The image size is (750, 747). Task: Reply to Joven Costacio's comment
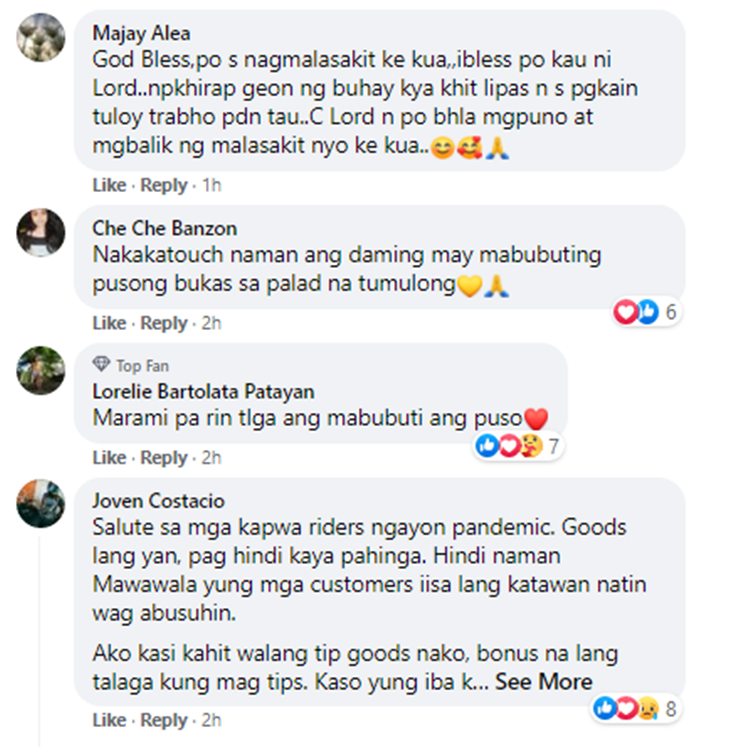(x=164, y=720)
